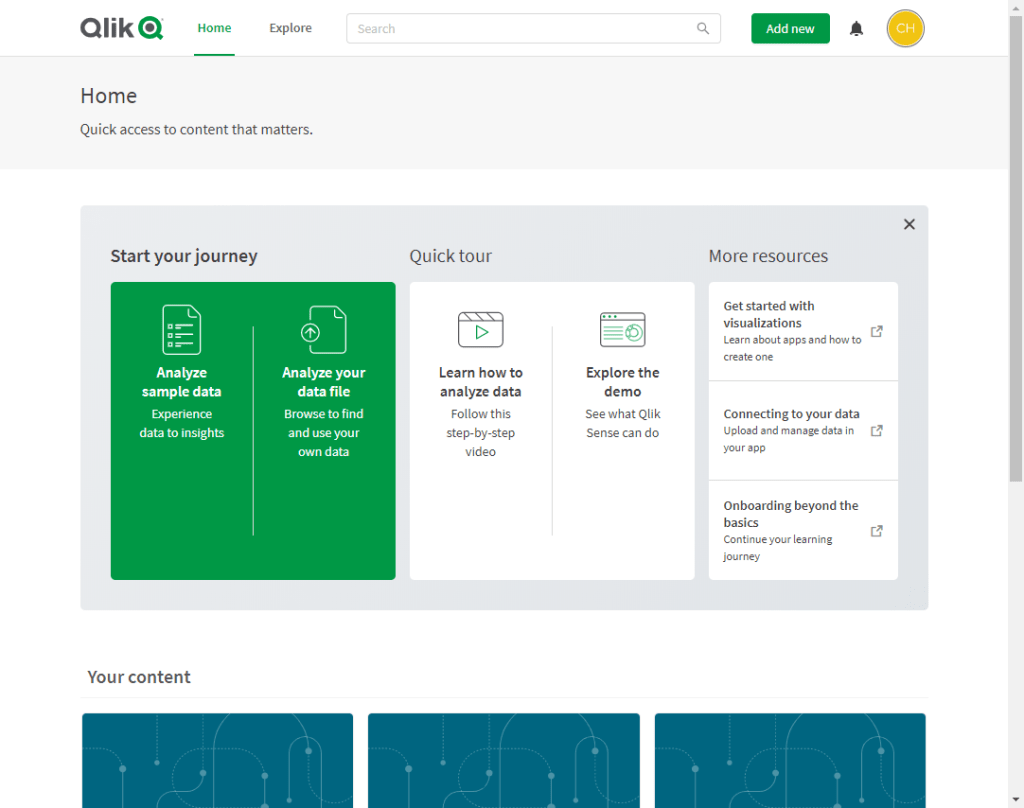Open the CH user profile avatar

click(905, 29)
